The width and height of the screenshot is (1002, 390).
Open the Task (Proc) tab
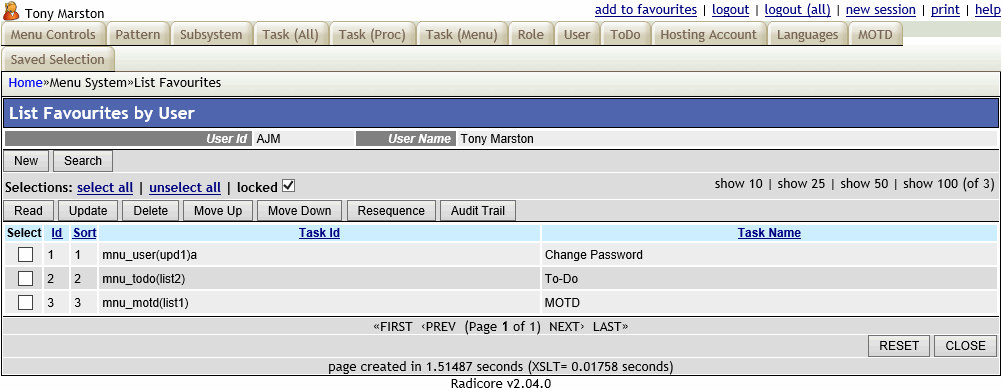[373, 35]
